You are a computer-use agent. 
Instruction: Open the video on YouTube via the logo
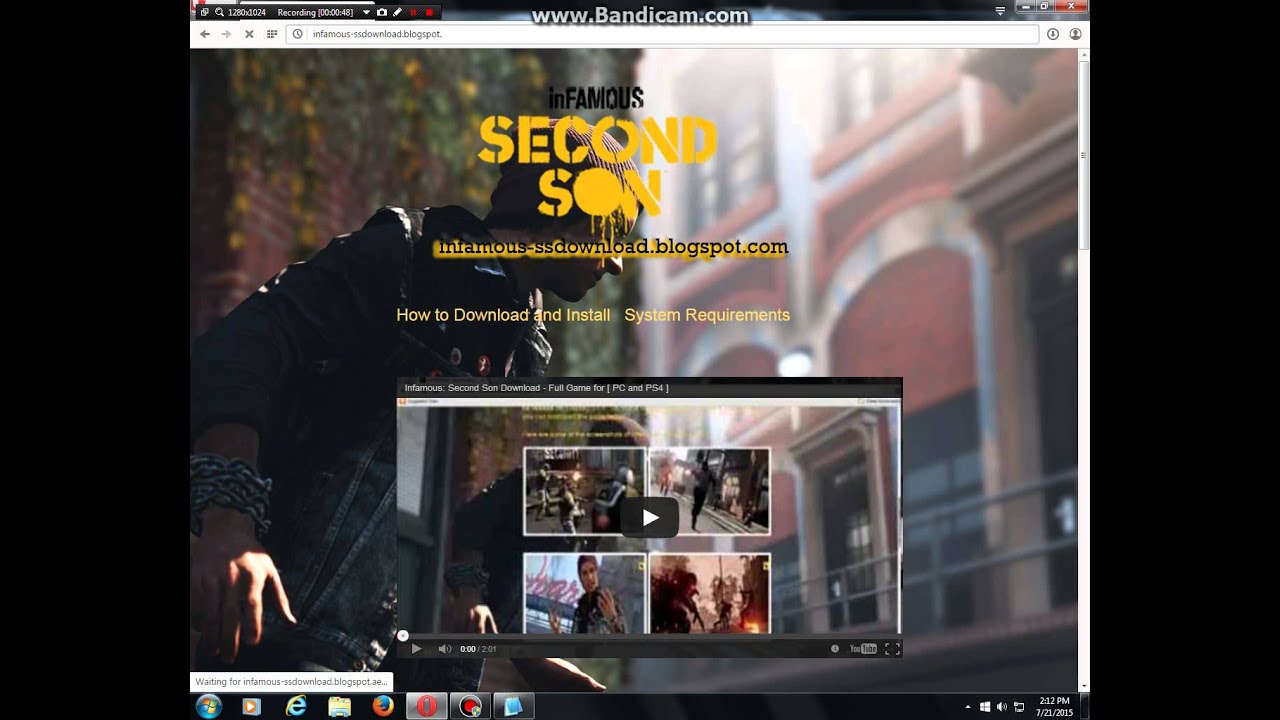(x=863, y=648)
